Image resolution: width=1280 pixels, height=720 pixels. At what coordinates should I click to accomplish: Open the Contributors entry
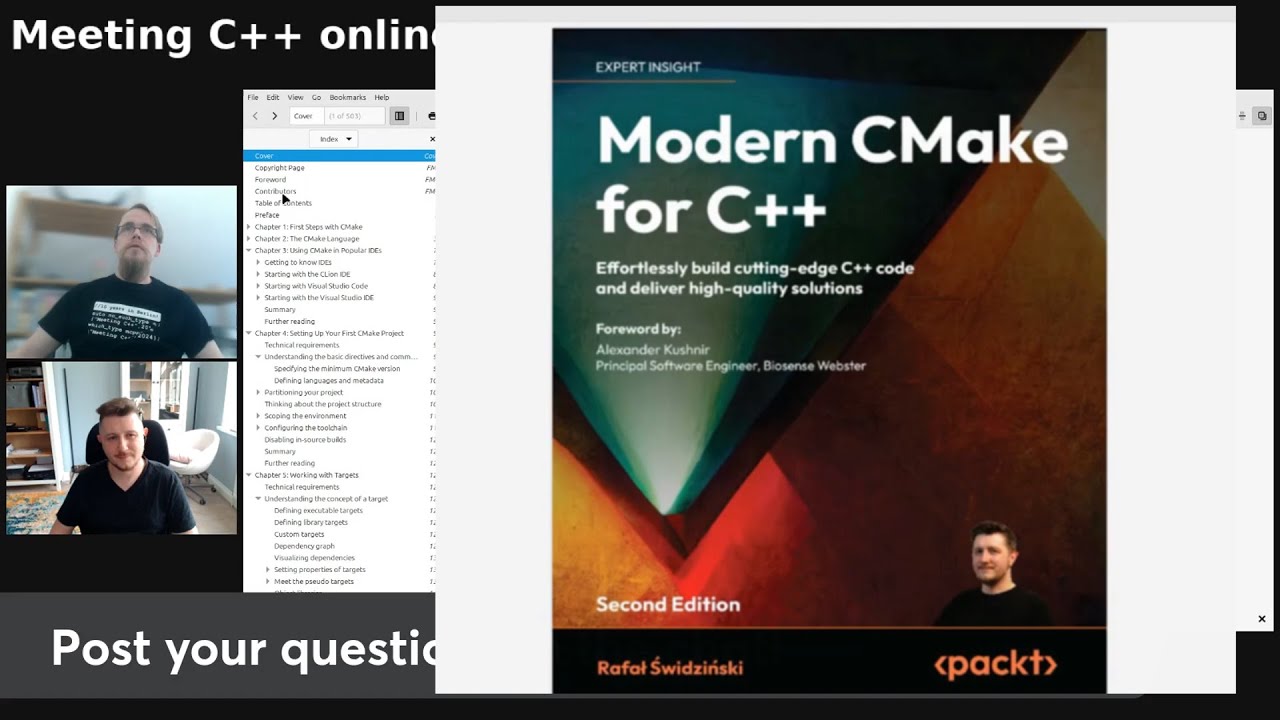275,191
